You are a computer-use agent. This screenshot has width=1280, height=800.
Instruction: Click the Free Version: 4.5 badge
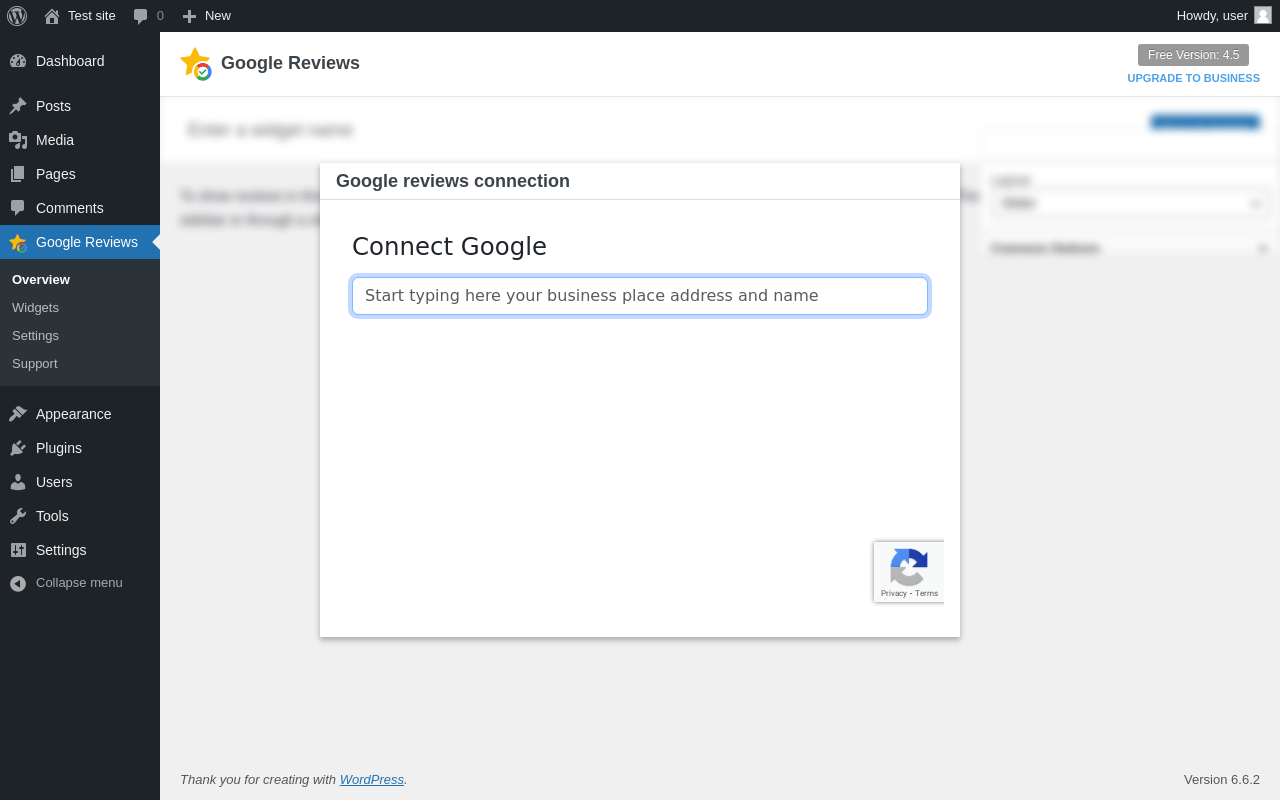click(x=1193, y=55)
